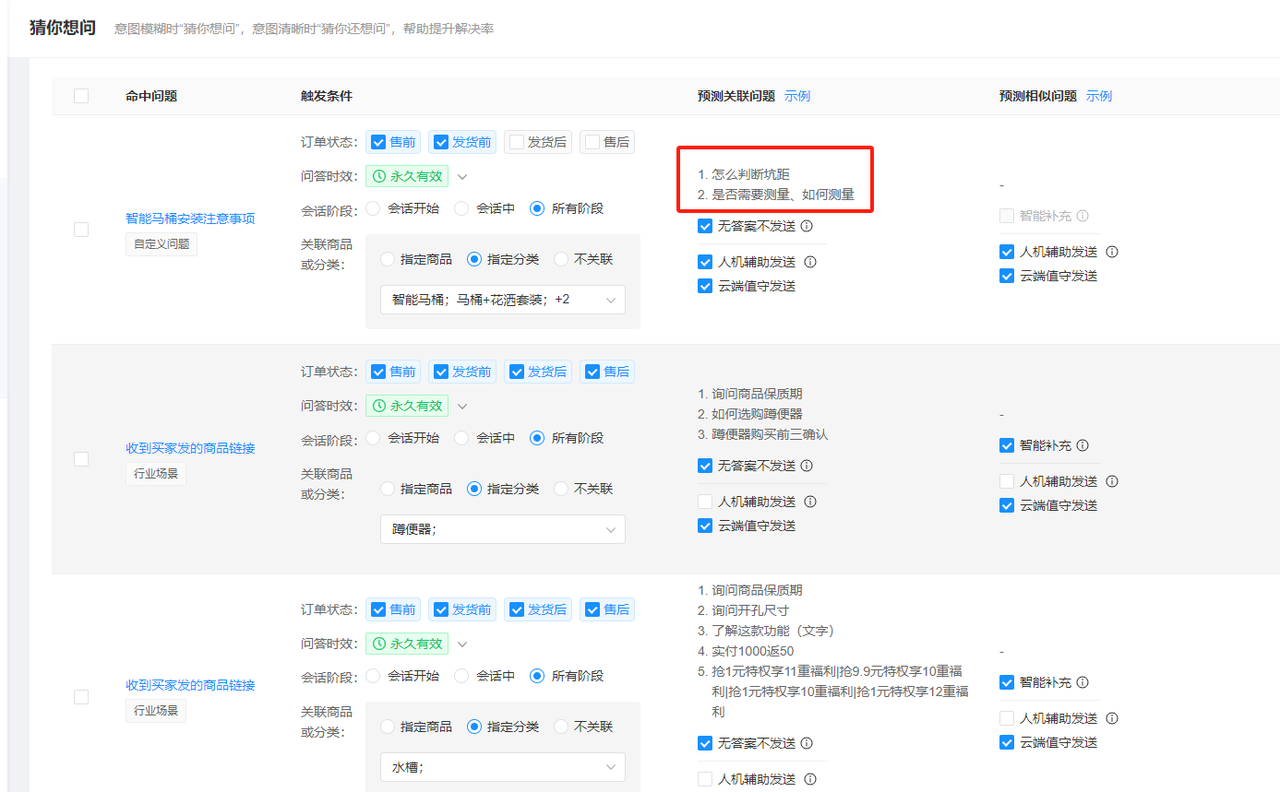Uncheck 云端值守发送 under 预测相似问题, 智能马桶 row
Screen dimensions: 1280x792
(1007, 276)
